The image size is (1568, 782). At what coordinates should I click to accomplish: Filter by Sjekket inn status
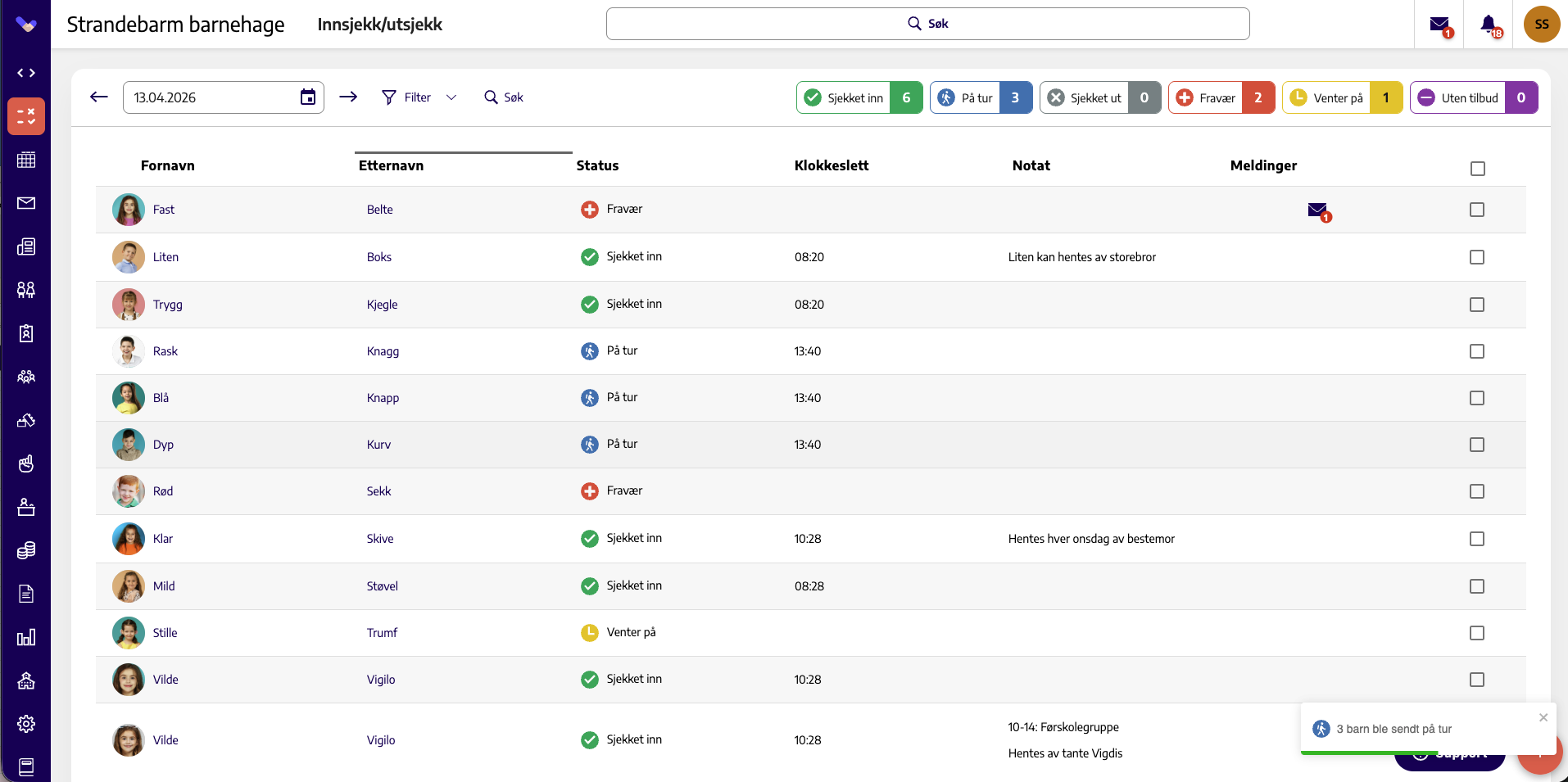pos(859,97)
